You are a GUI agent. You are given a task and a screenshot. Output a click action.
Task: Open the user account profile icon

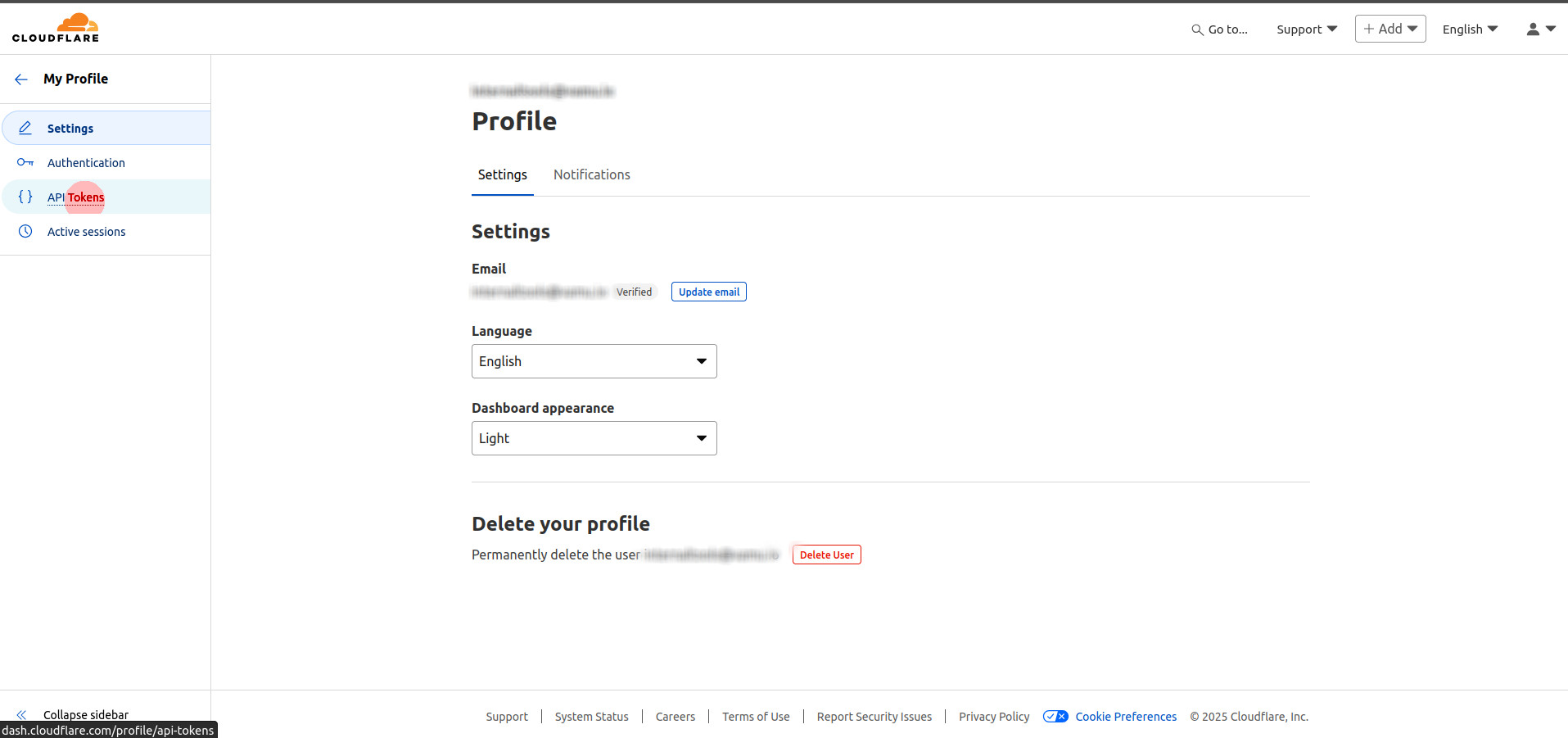coord(1533,29)
